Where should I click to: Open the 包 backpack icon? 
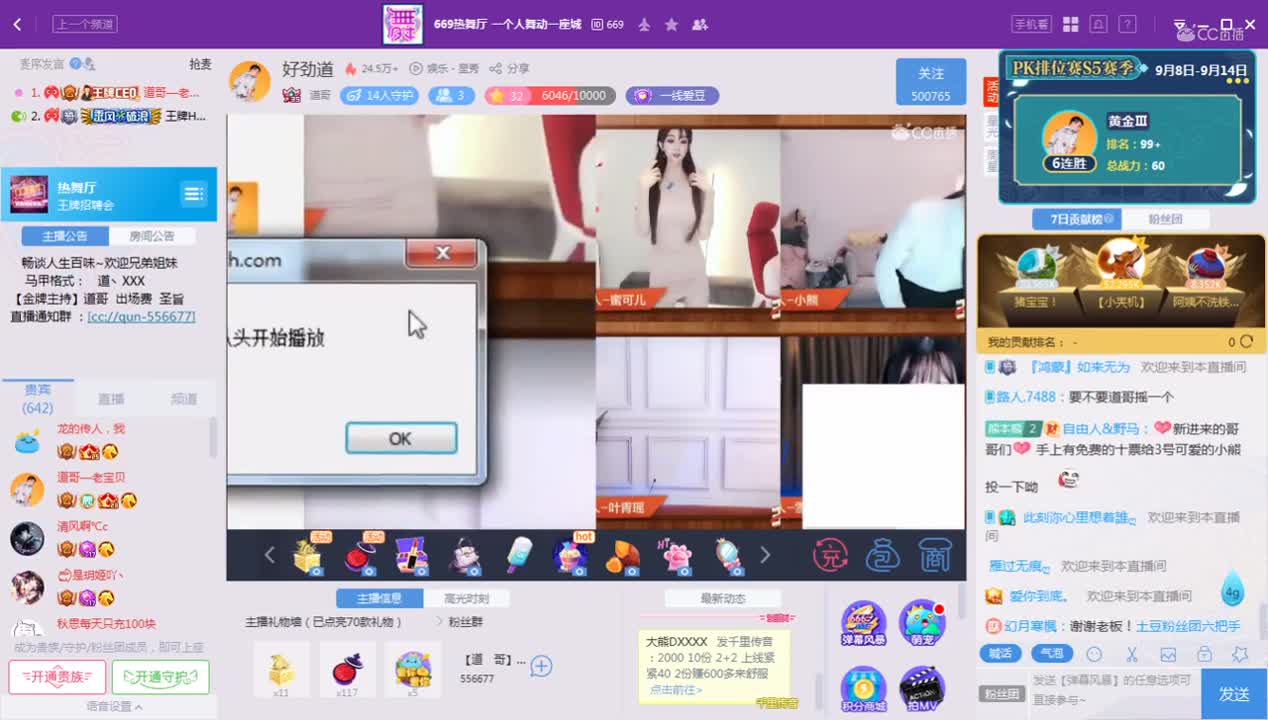(882, 555)
